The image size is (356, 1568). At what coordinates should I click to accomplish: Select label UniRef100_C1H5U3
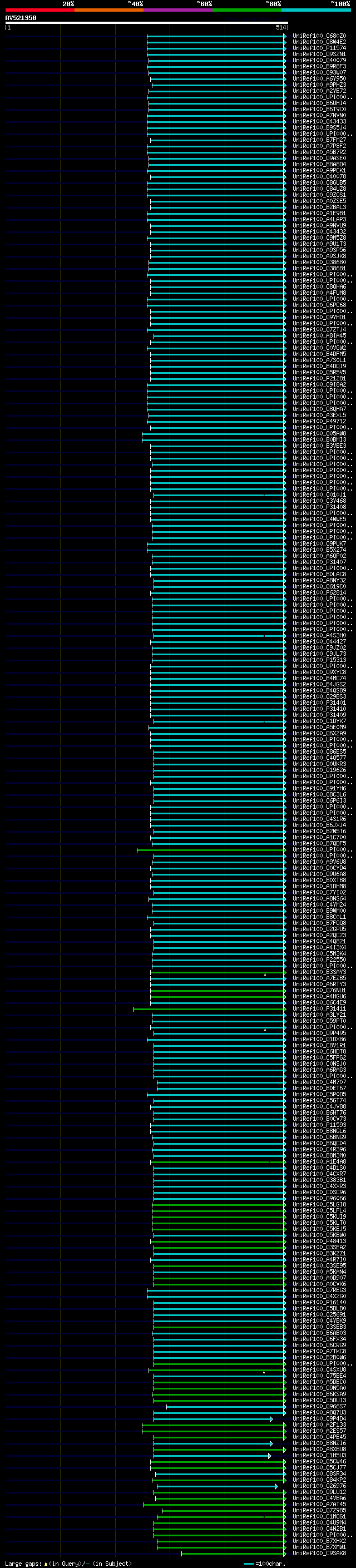click(x=319, y=1455)
